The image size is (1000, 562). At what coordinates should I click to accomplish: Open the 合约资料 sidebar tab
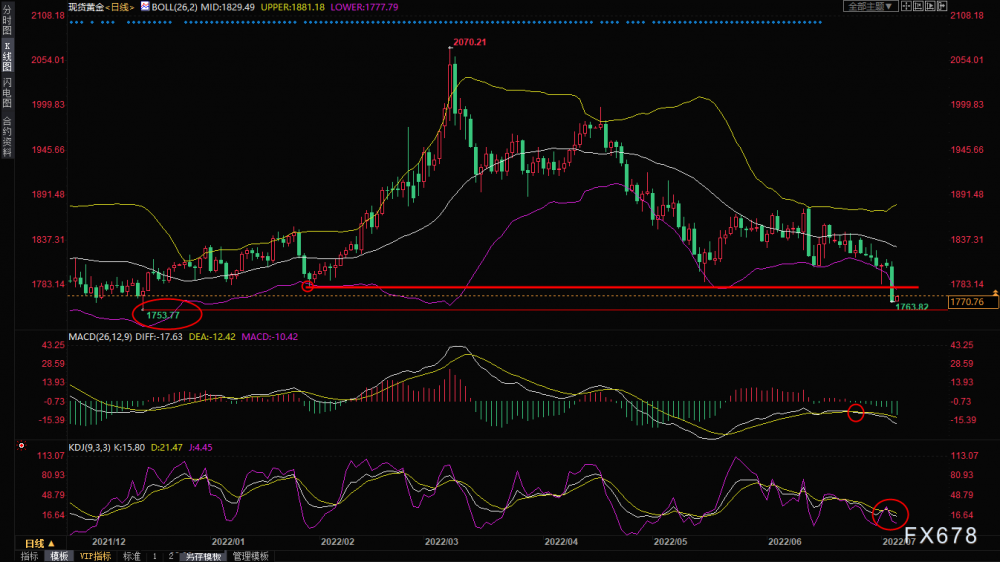7,135
